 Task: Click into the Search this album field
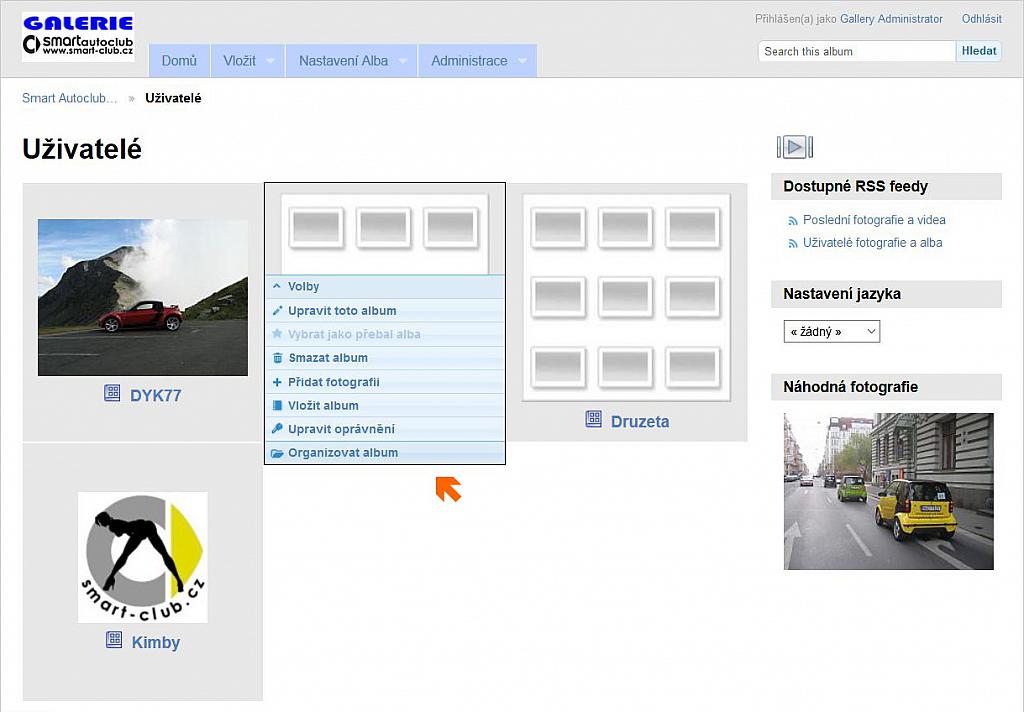(857, 51)
